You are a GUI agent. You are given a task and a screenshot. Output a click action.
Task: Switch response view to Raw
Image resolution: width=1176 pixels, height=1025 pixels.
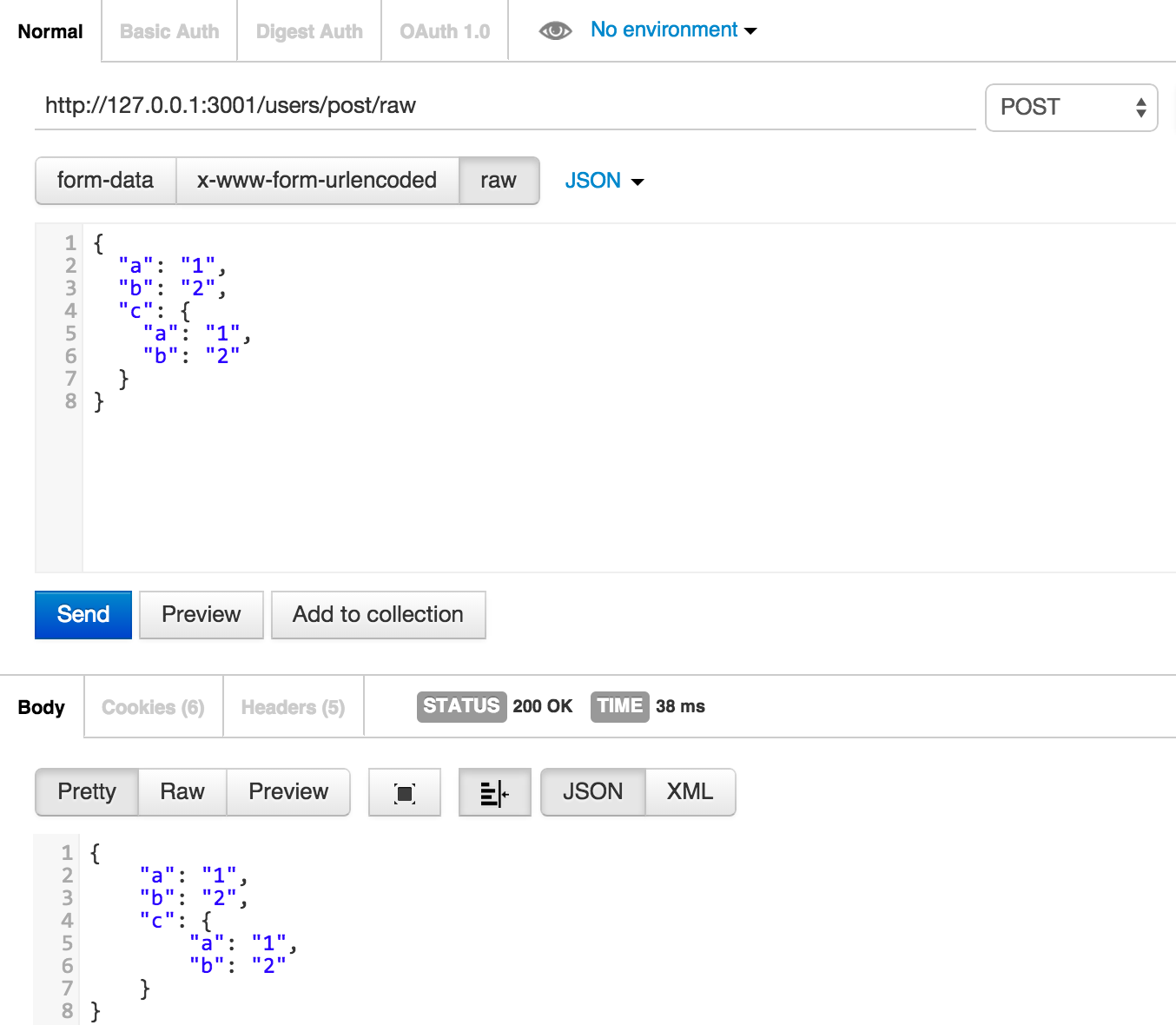point(182,792)
